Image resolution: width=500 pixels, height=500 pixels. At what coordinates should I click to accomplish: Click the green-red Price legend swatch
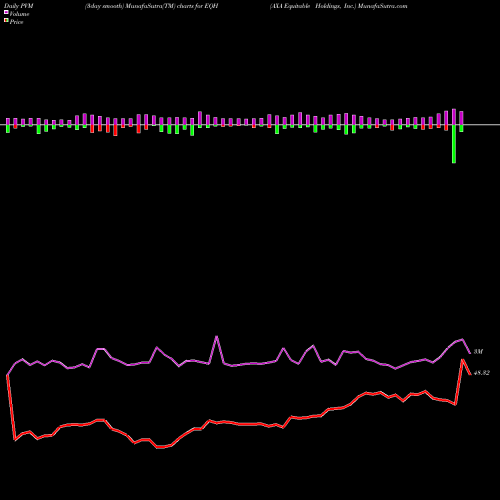(6, 21)
